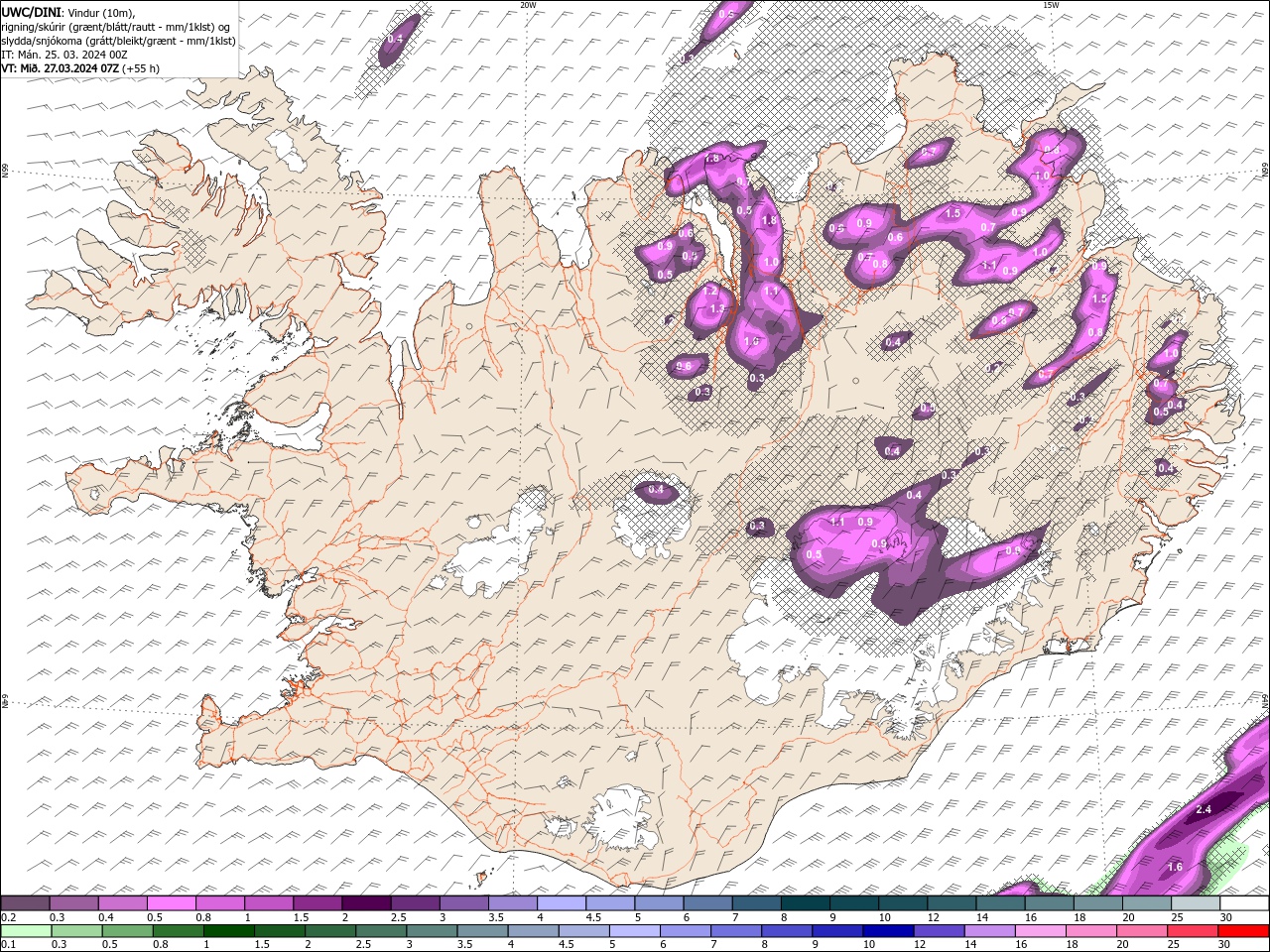The image size is (1270, 952).
Task: Pick the deep blue 10 swatch in rain legend
Action: 888,931
